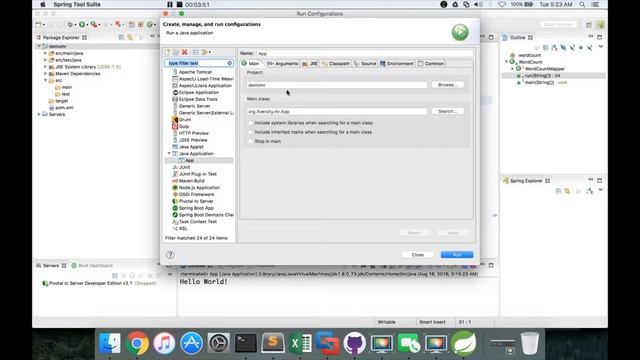This screenshot has width=640, height=360.
Task: Toggle the Stop in main checkbox
Action: tap(250, 141)
